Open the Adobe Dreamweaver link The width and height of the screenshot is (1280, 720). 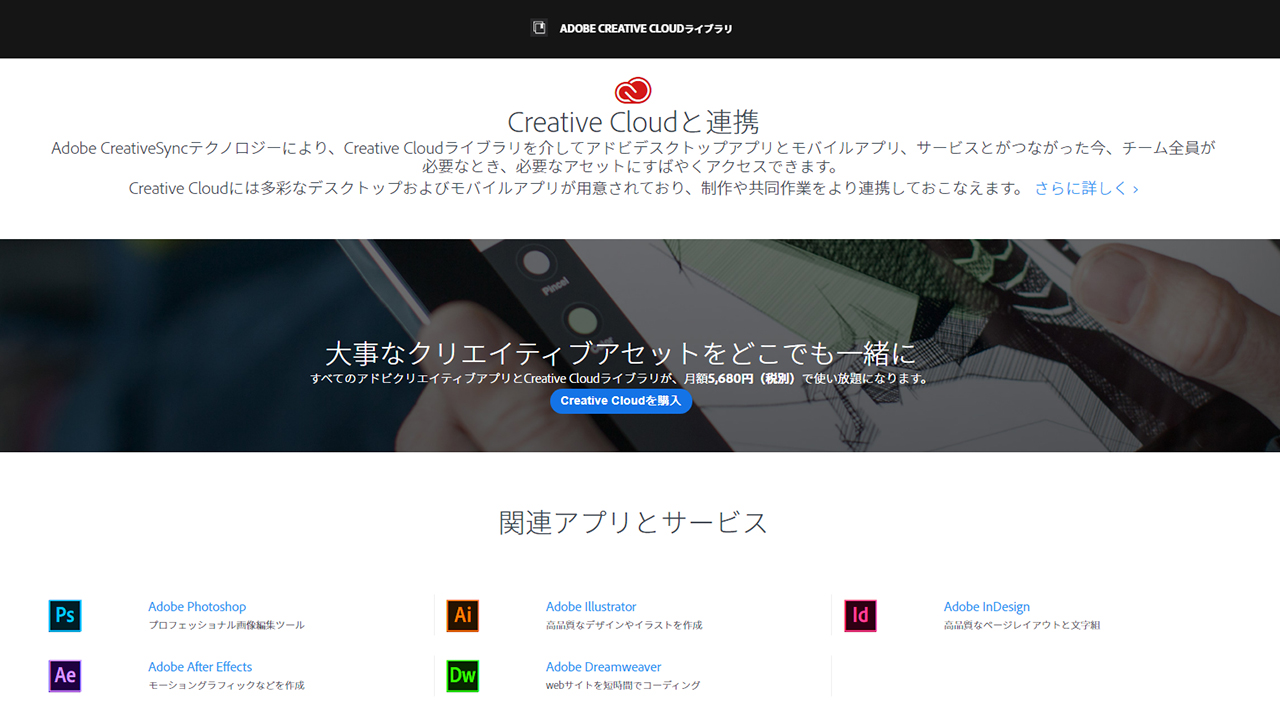tap(604, 667)
